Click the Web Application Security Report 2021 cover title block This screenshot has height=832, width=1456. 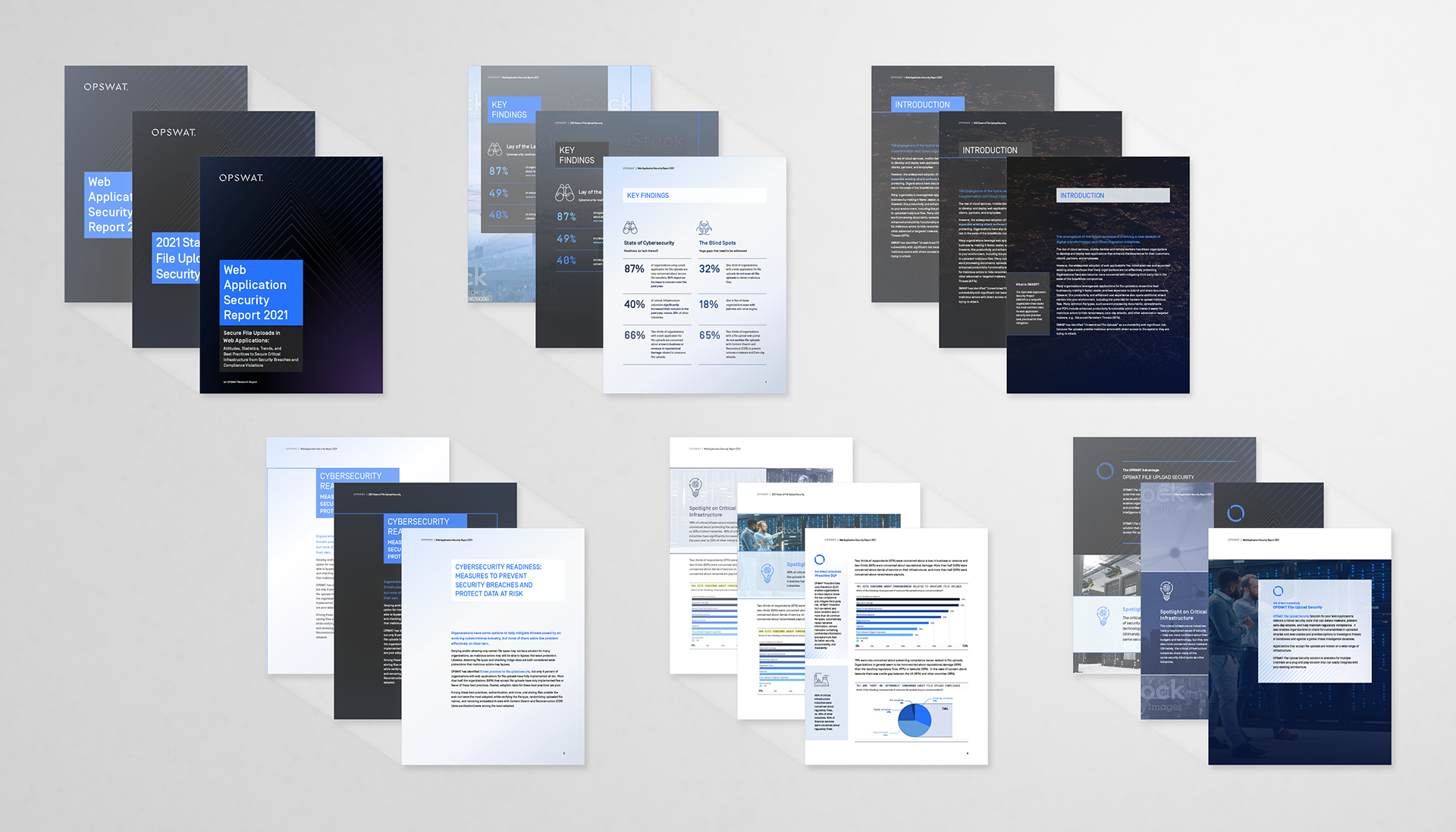(261, 292)
